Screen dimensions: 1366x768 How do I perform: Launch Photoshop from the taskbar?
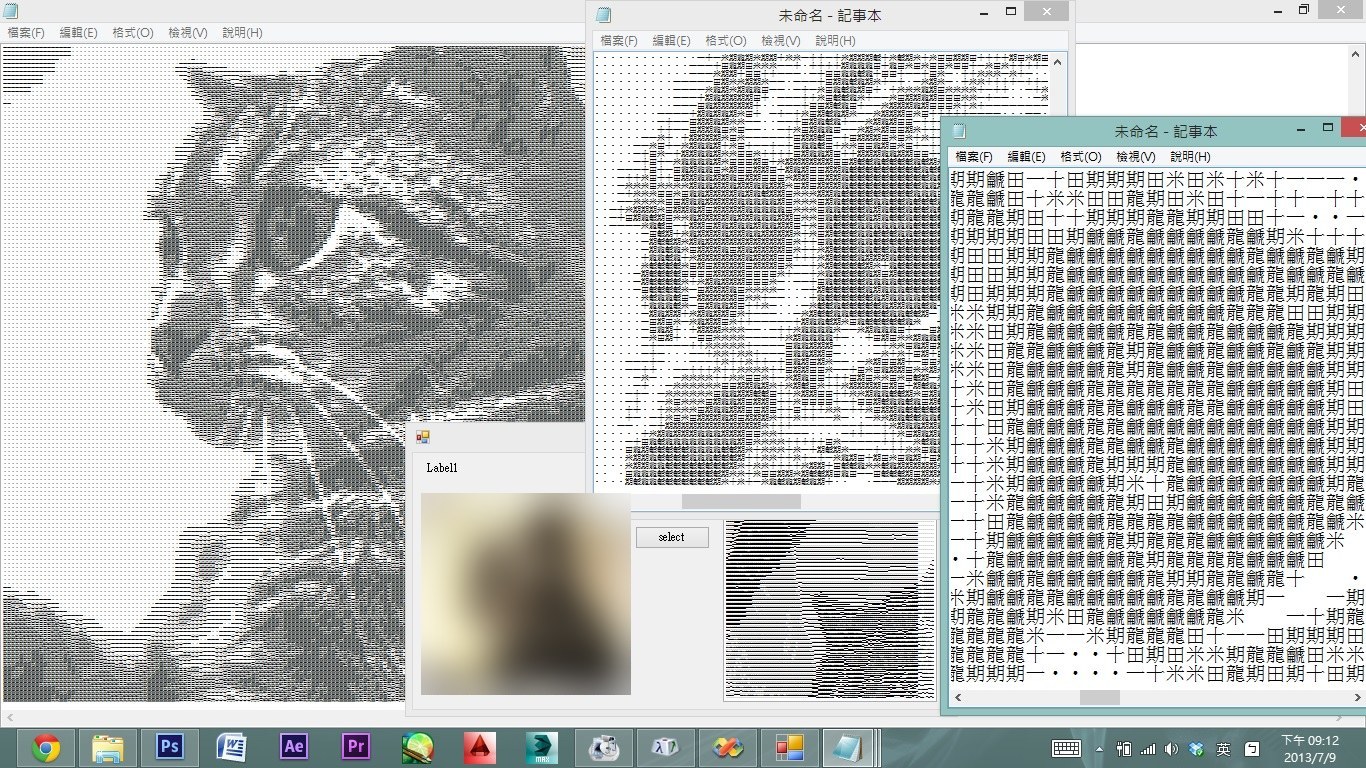[x=170, y=748]
